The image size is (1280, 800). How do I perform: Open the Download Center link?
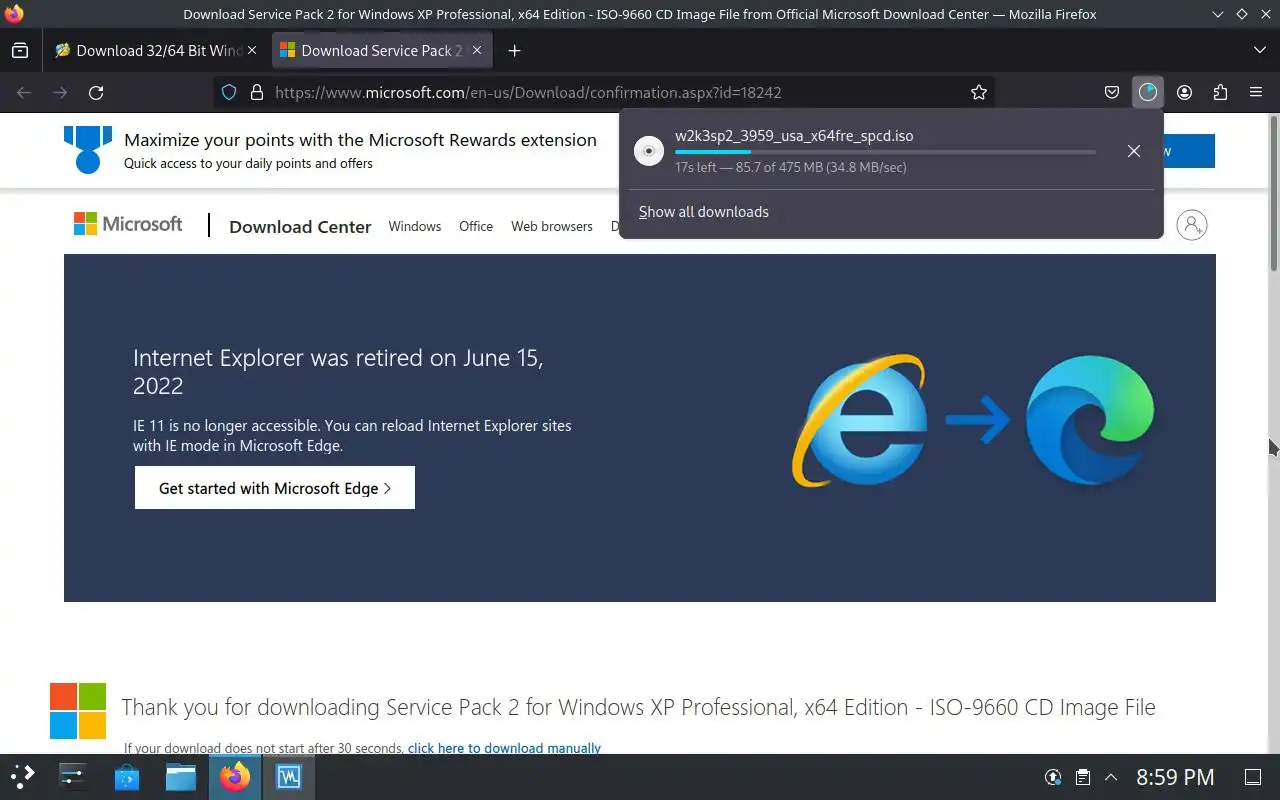[300, 227]
